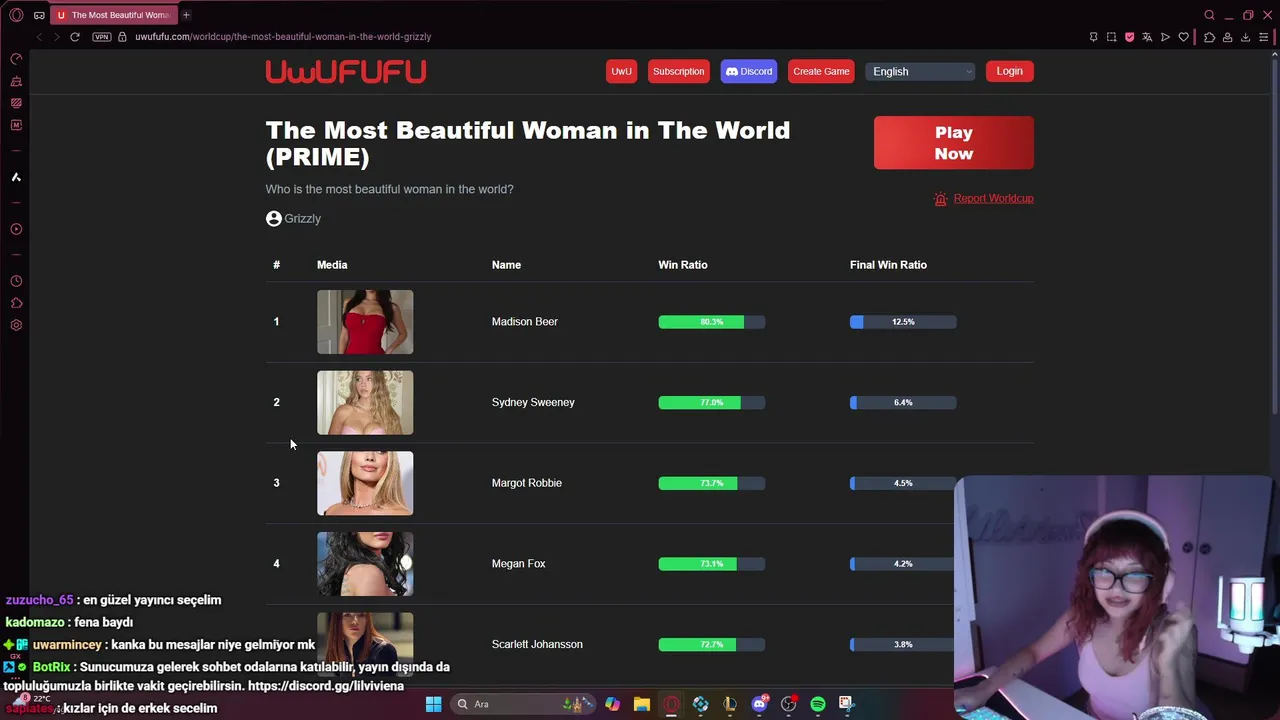Viewport: 1280px width, 720px height.
Task: Open a new browser tab
Action: [x=186, y=15]
